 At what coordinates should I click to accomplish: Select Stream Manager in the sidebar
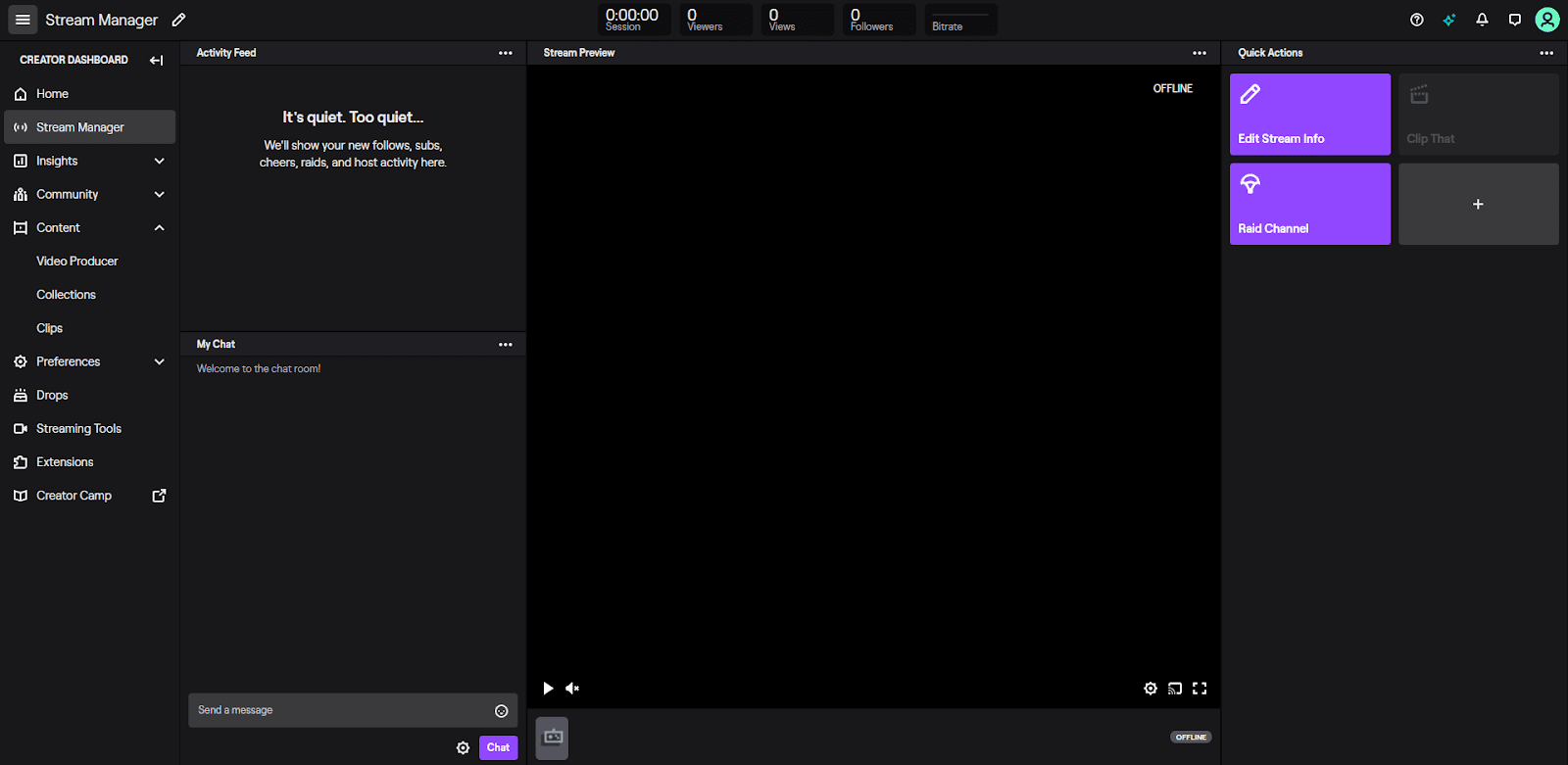coord(89,127)
